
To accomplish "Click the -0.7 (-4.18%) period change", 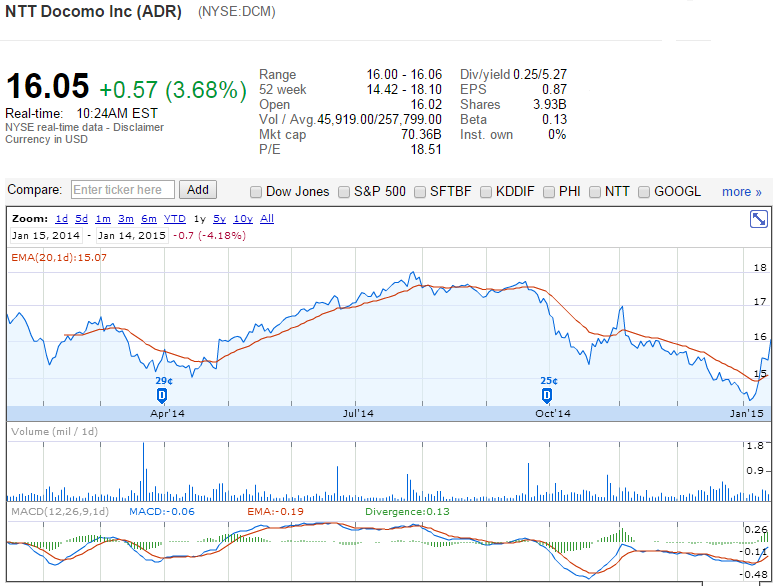I will [209, 236].
